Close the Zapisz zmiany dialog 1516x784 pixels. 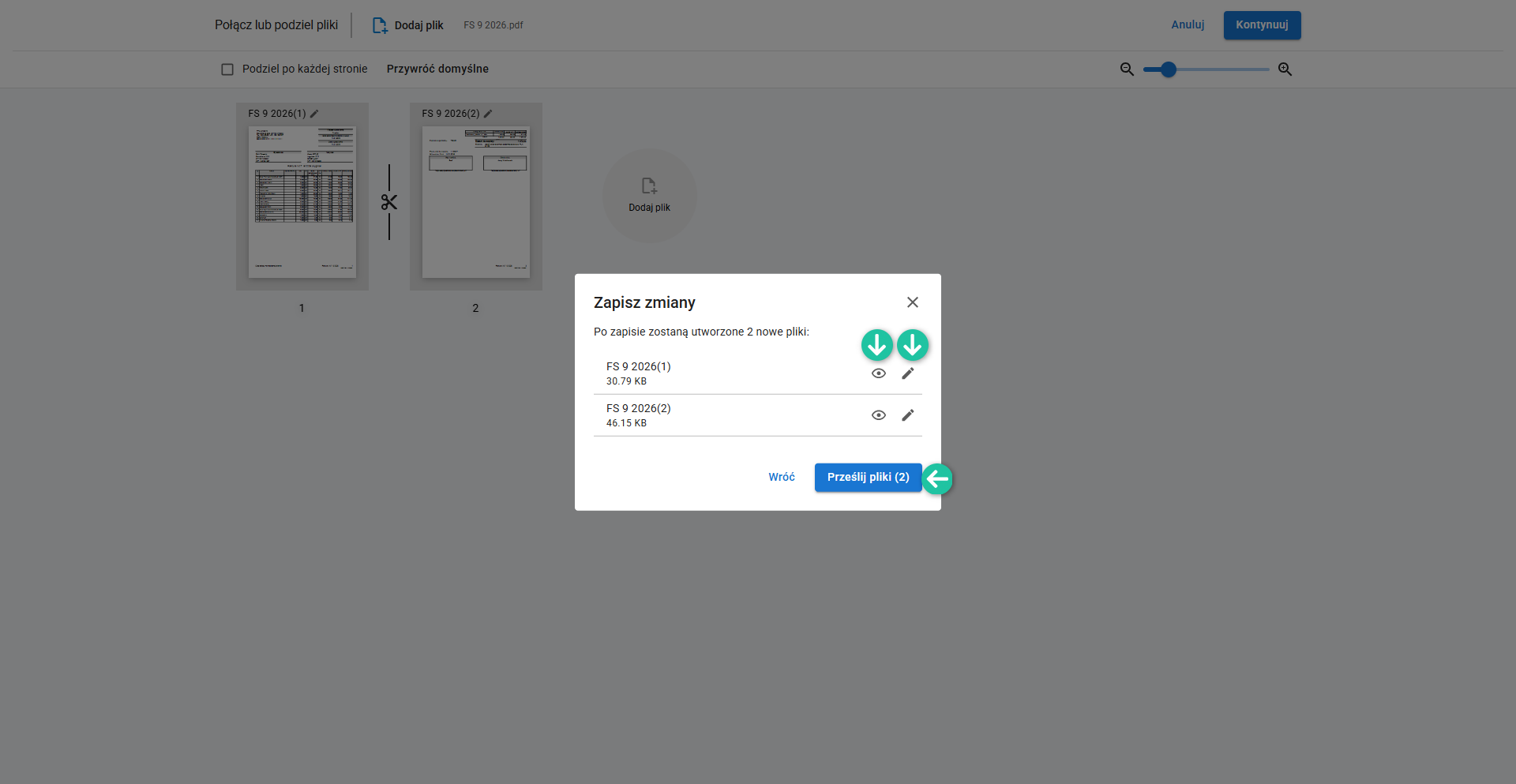click(912, 302)
